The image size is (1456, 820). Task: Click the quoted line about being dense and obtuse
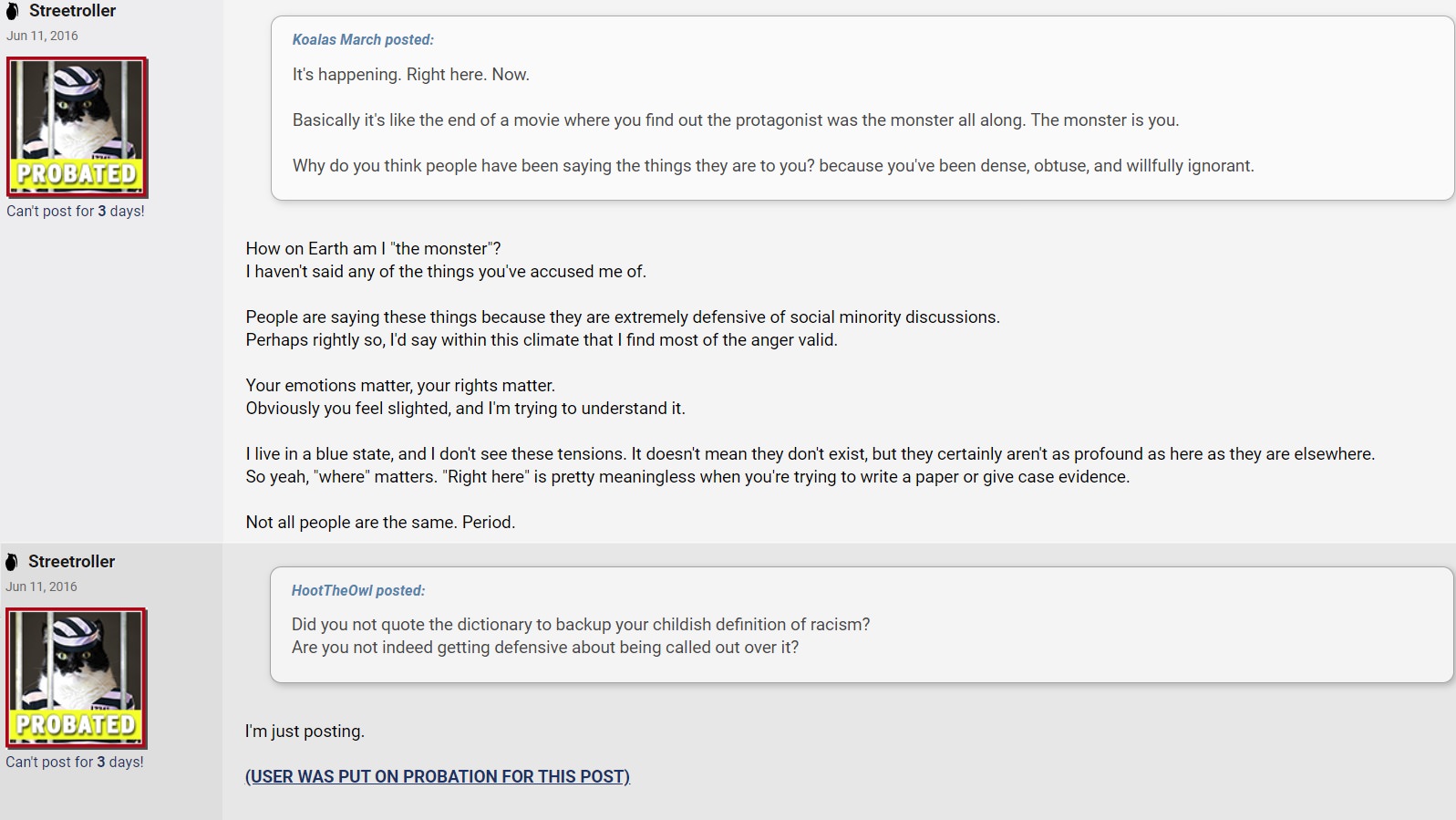point(773,166)
